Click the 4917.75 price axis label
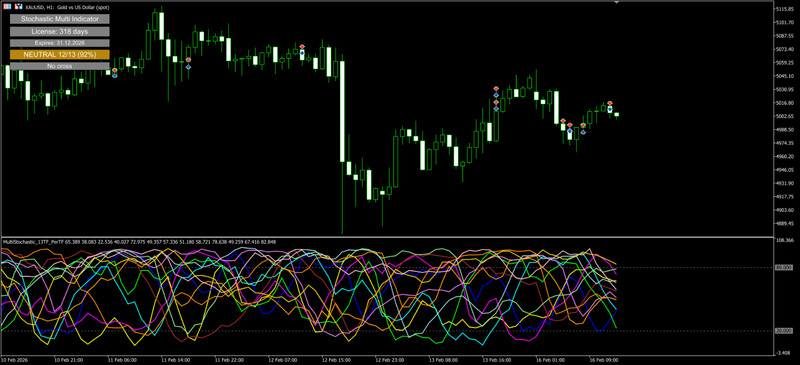Viewport: 800px width, 365px height. [x=785, y=197]
